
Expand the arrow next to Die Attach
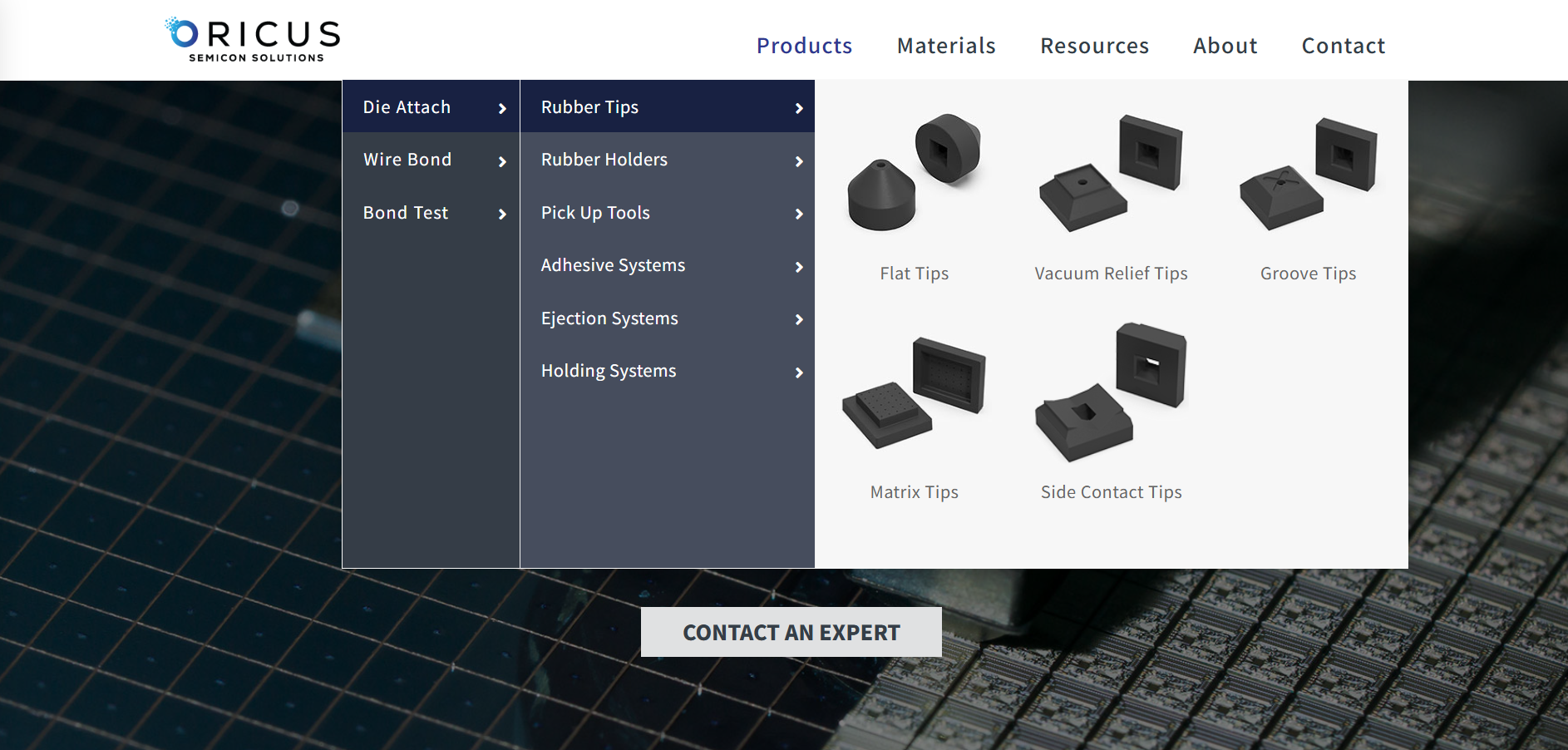coord(502,108)
